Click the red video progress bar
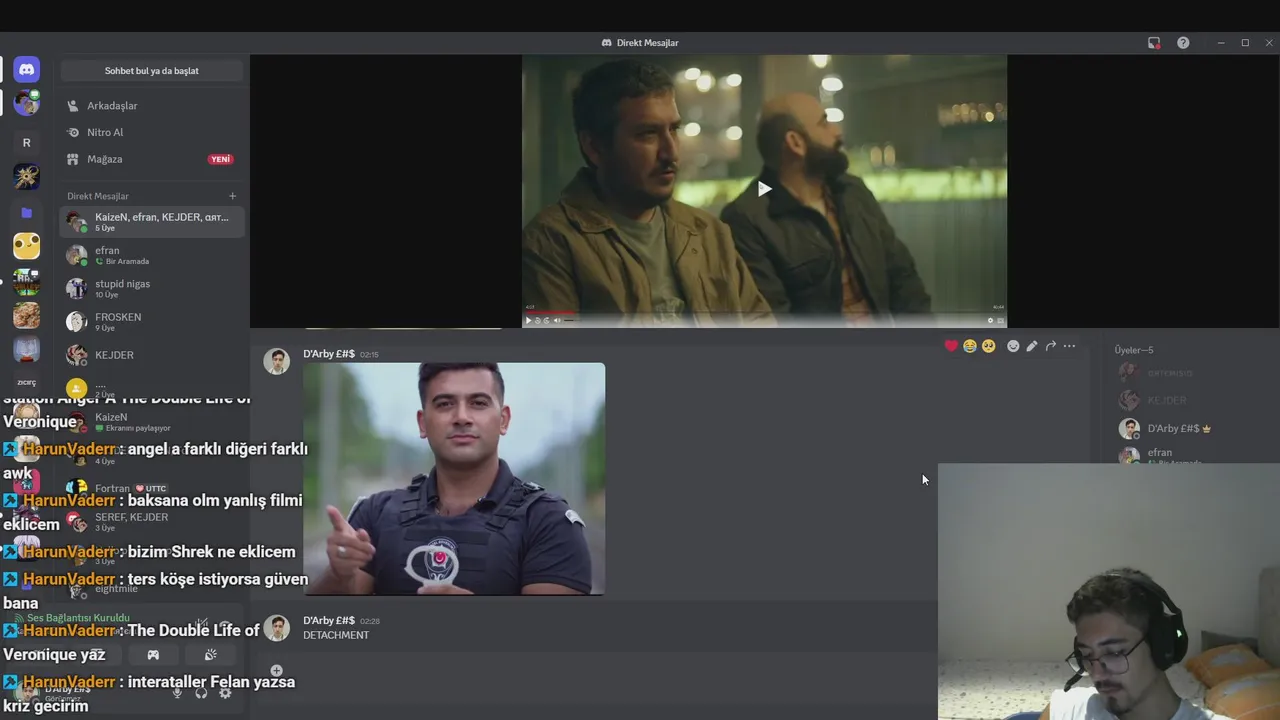This screenshot has width=1280, height=720. point(551,313)
